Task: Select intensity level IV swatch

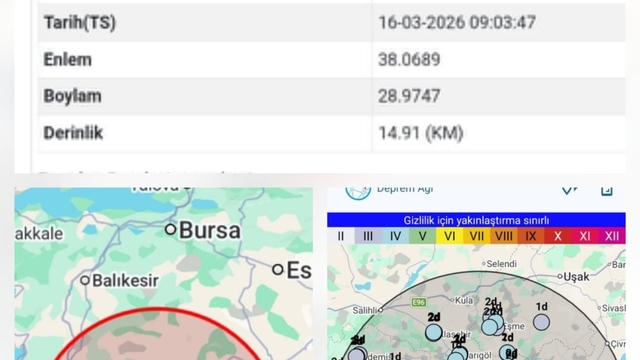Action: pyautogui.click(x=395, y=236)
